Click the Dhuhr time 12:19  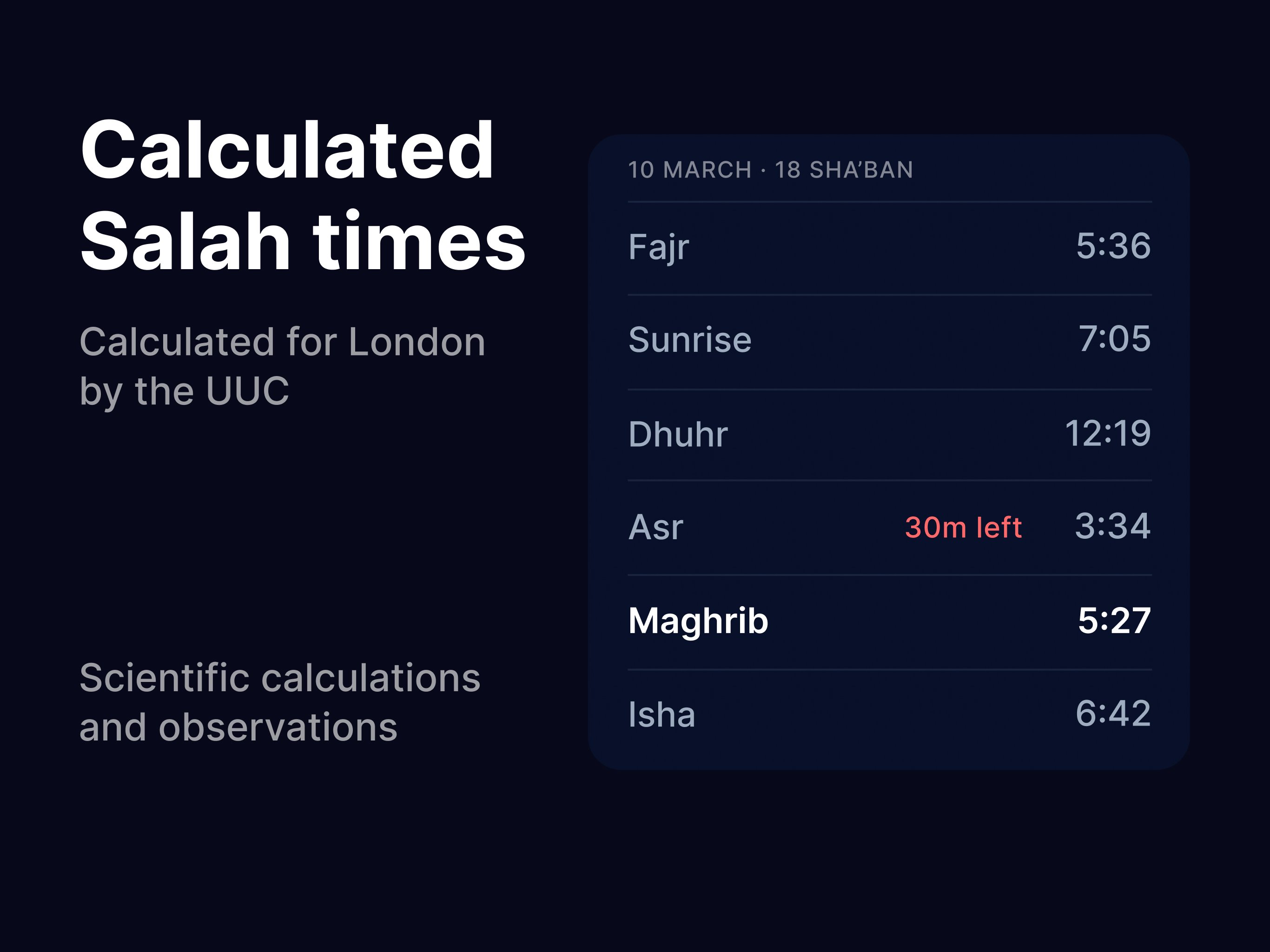(x=1109, y=434)
